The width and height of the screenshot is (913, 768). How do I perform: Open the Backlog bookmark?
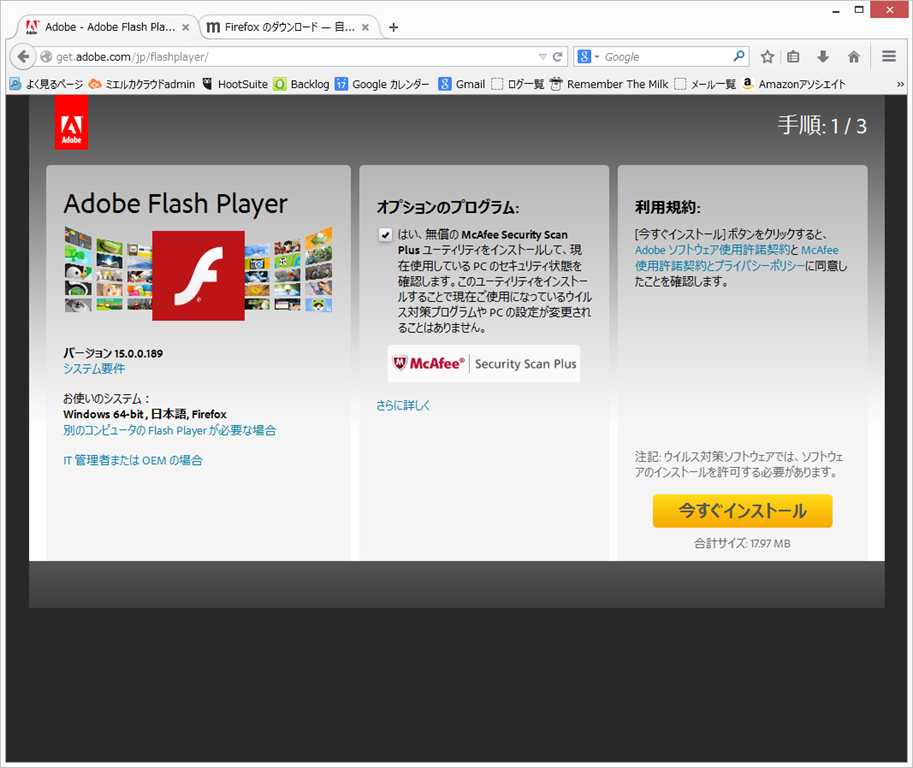coord(302,84)
